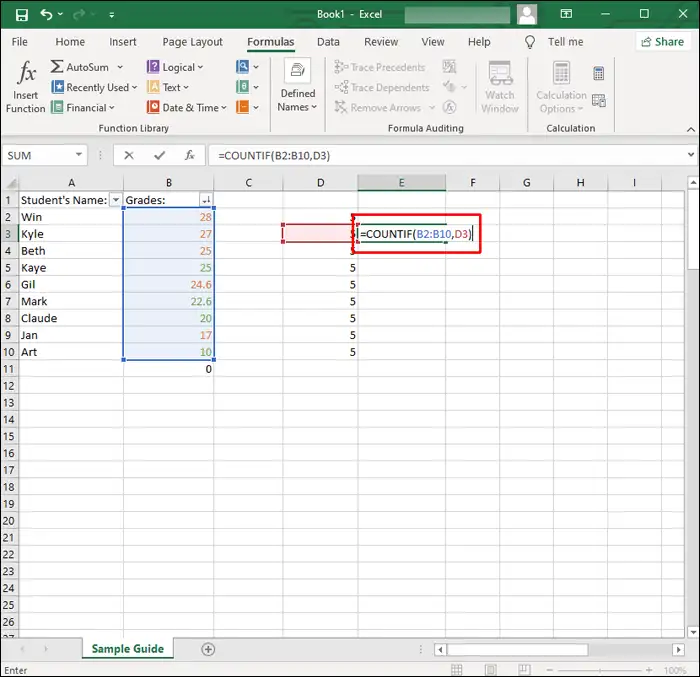Open the Watch Window

pyautogui.click(x=500, y=88)
